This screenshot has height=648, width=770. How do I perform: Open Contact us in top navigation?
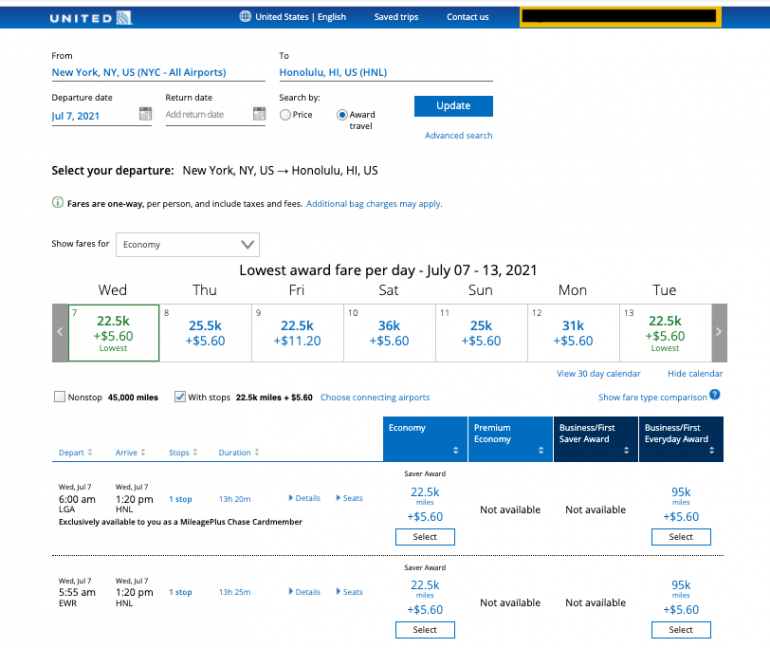click(467, 17)
